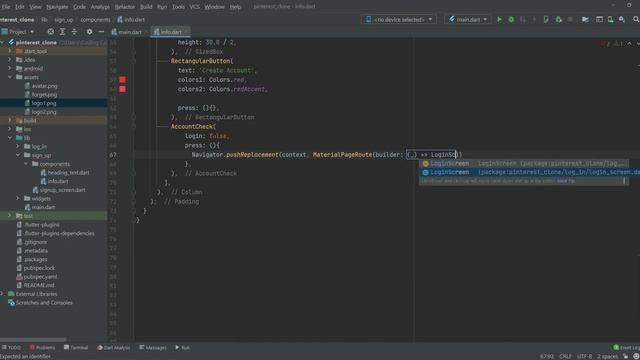
Task: Open README.md file
Action: pos(39,285)
